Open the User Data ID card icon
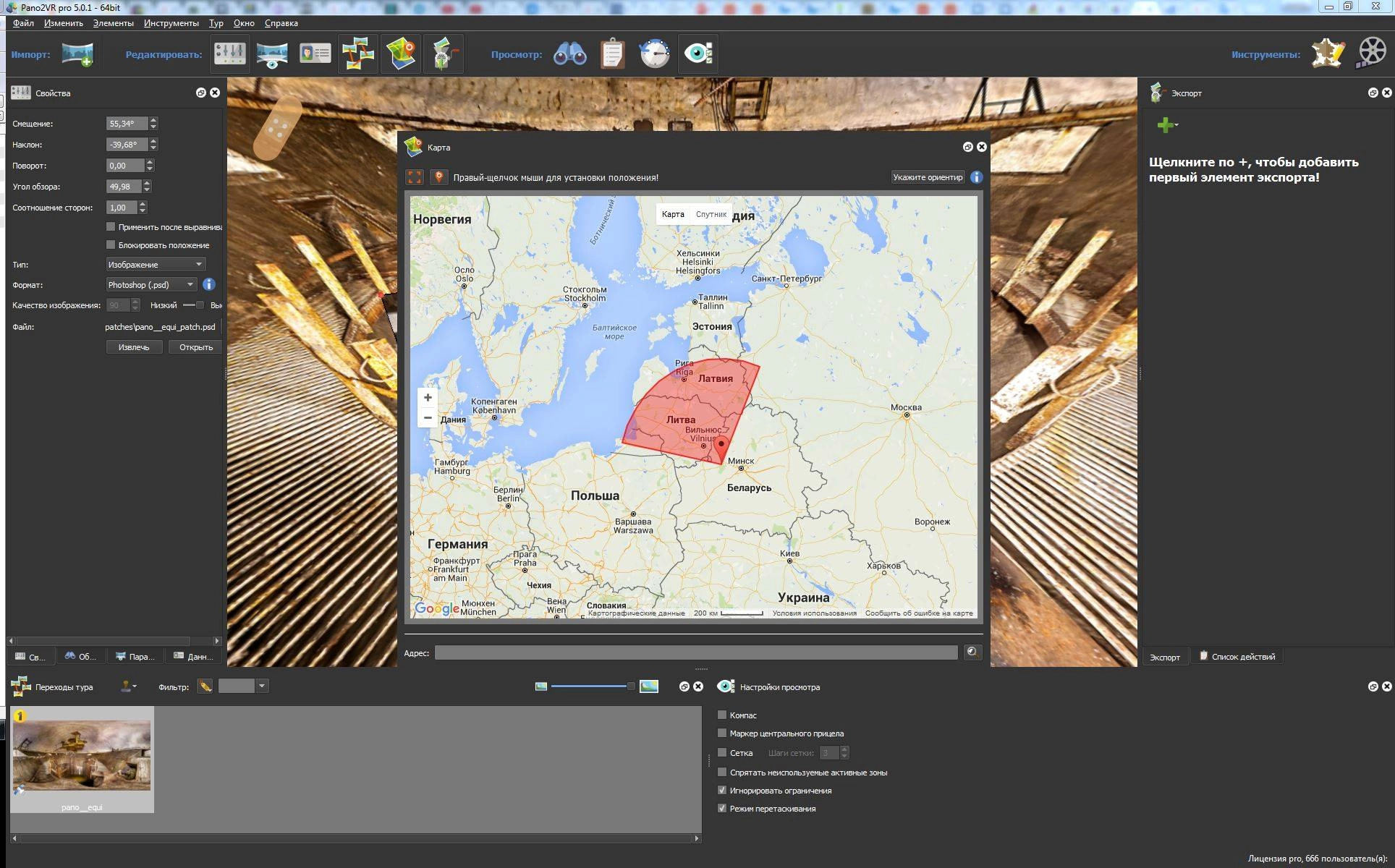Screen dimensions: 1395x868 pyautogui.click(x=315, y=54)
